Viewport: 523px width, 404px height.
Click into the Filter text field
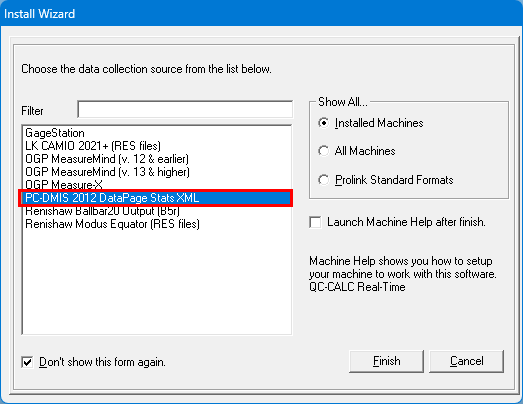click(x=185, y=109)
